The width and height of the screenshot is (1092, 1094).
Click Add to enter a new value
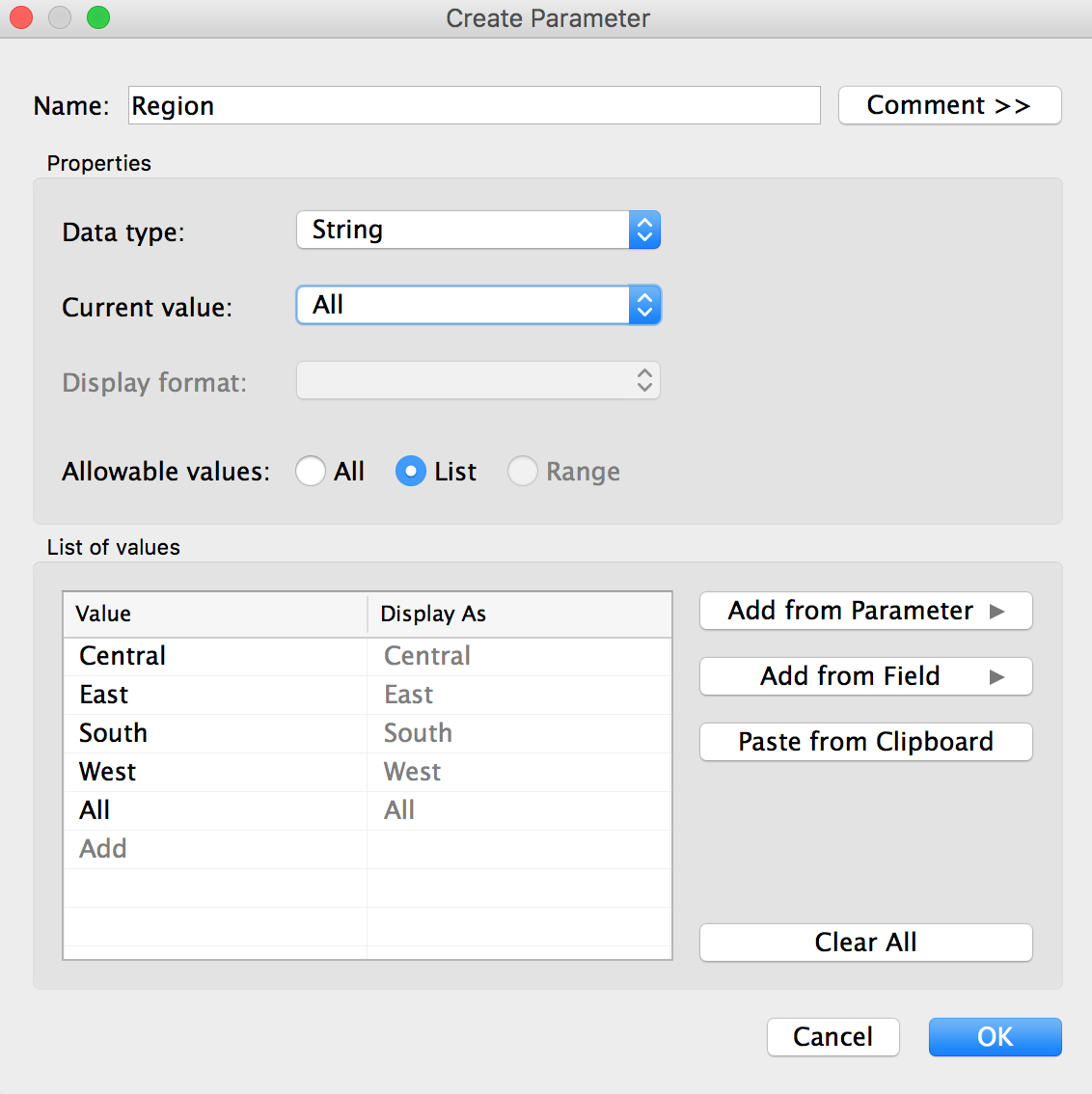pyautogui.click(x=103, y=849)
